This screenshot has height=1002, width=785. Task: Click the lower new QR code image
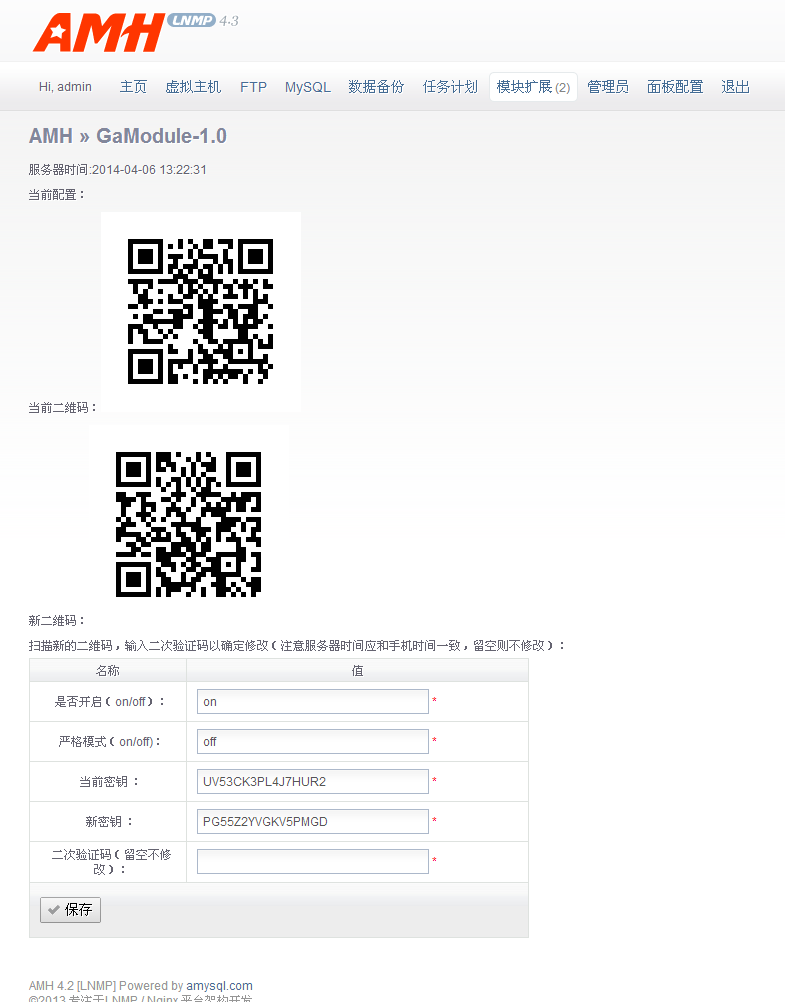point(188,524)
